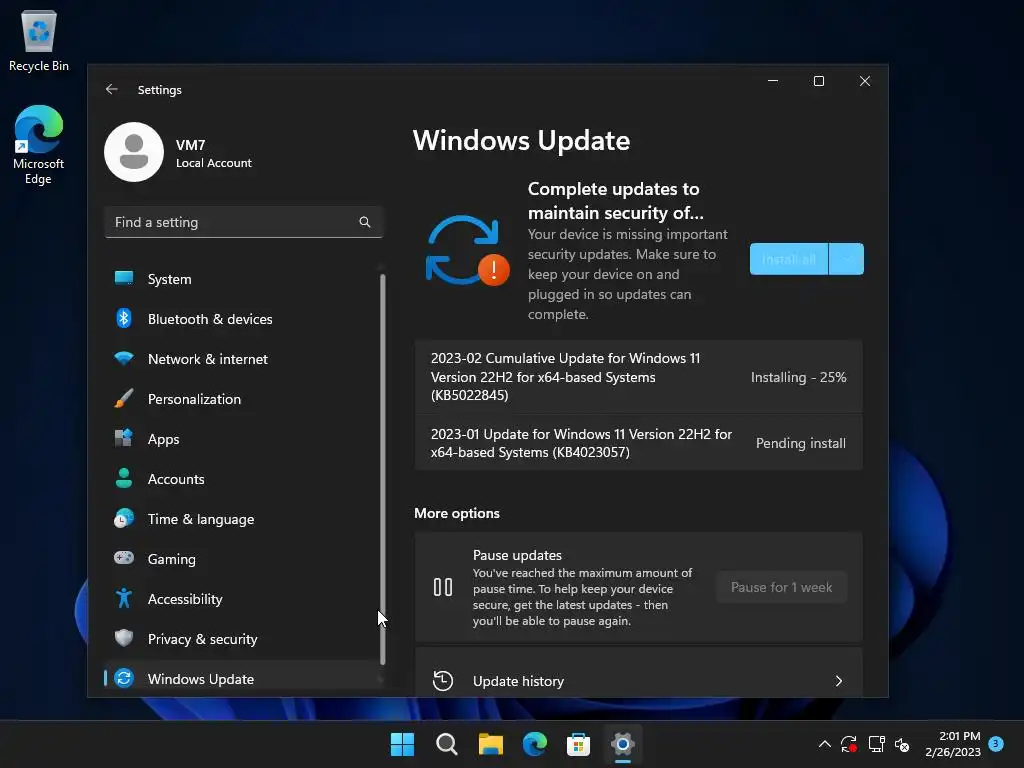Click the Accounts person icon in sidebar
1024x768 pixels.
click(x=123, y=478)
